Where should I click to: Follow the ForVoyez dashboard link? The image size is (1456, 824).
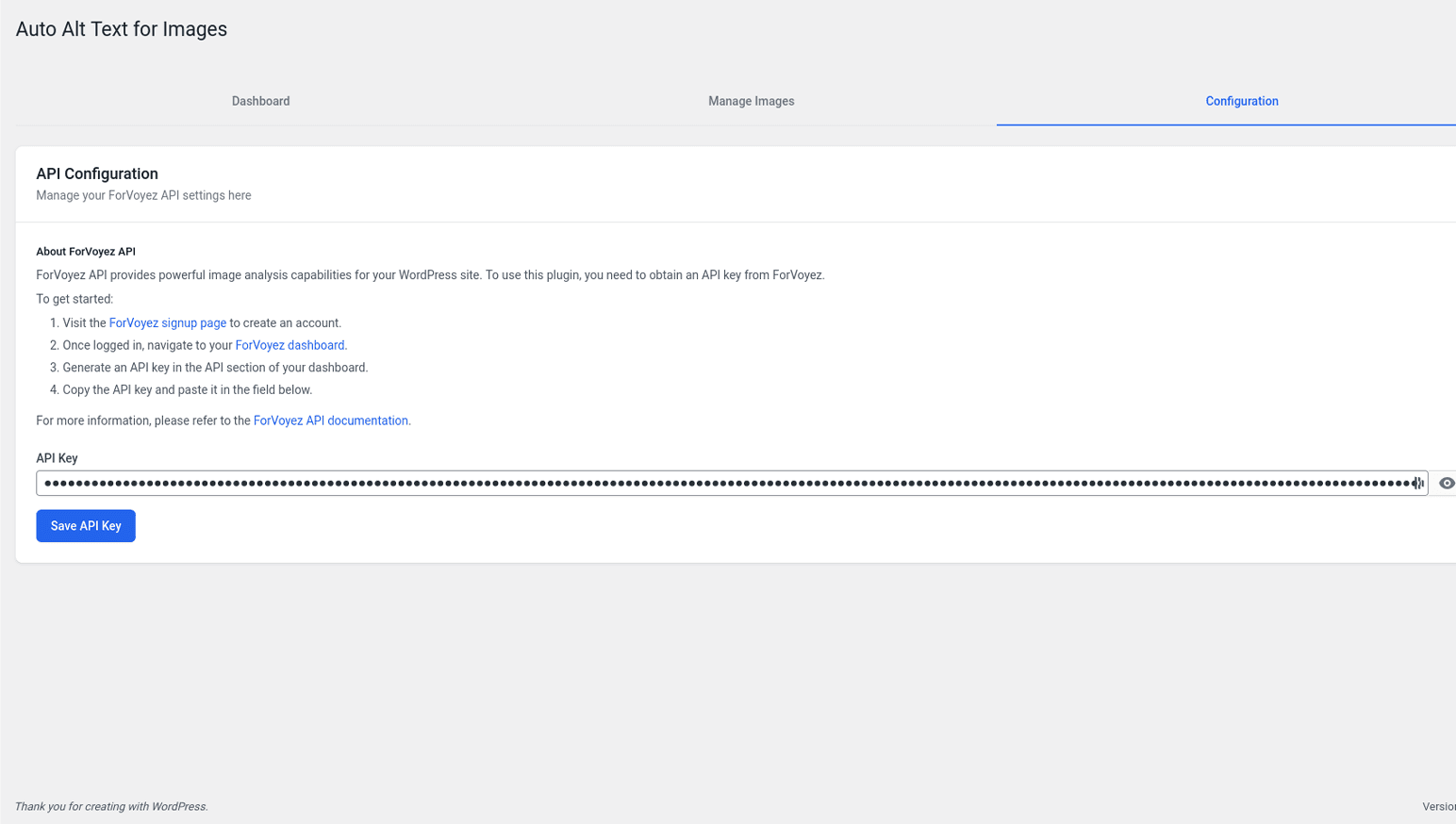tap(290, 345)
